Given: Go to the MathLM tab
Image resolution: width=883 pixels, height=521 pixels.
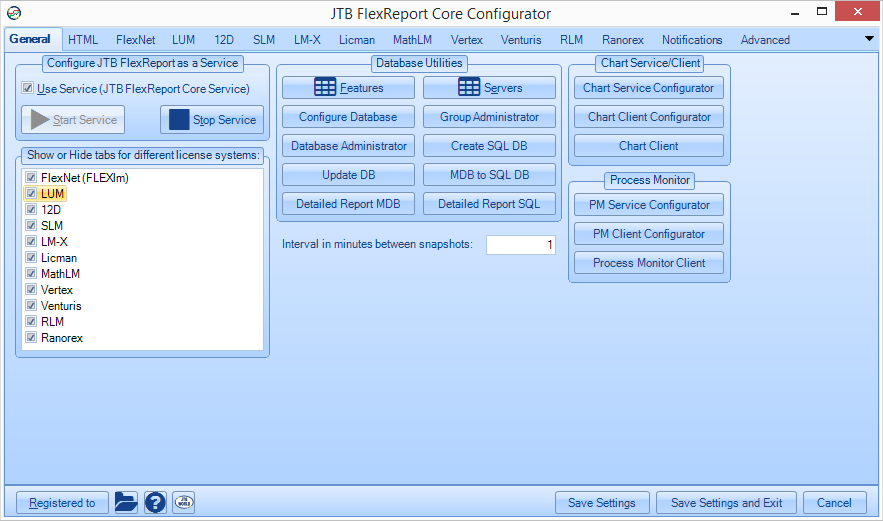Looking at the screenshot, I should tap(412, 40).
